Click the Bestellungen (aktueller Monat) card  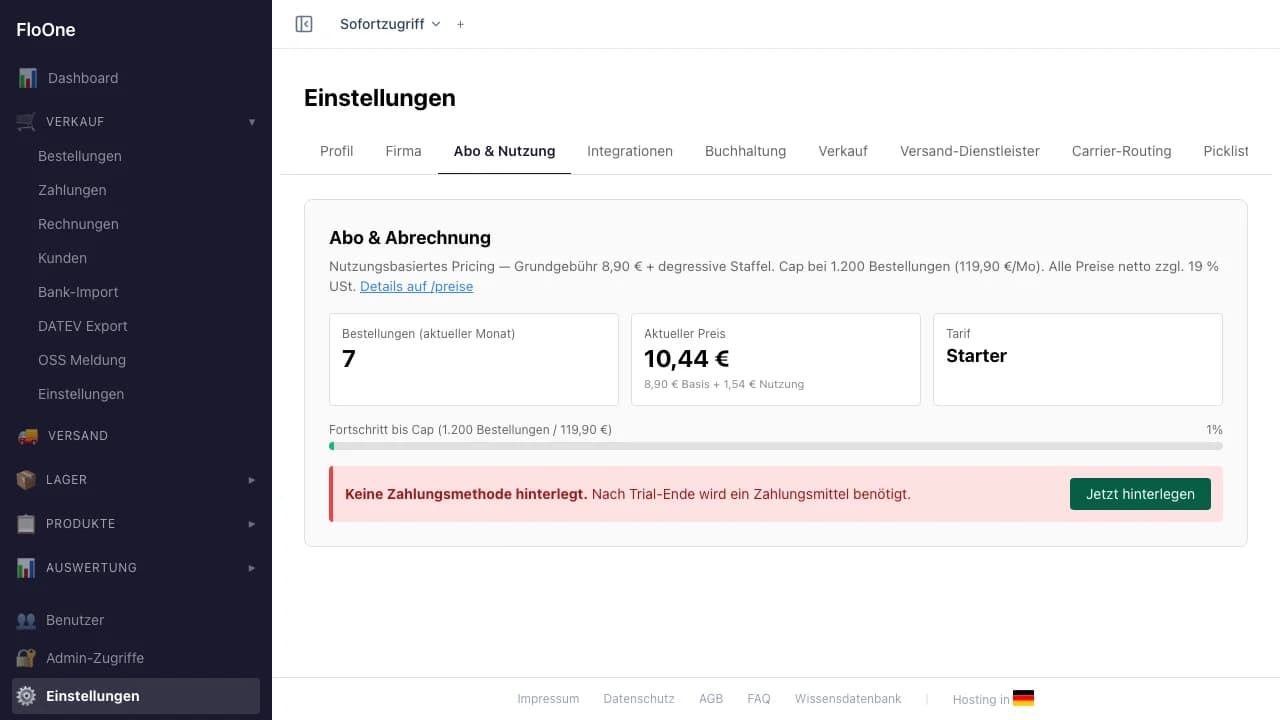474,359
